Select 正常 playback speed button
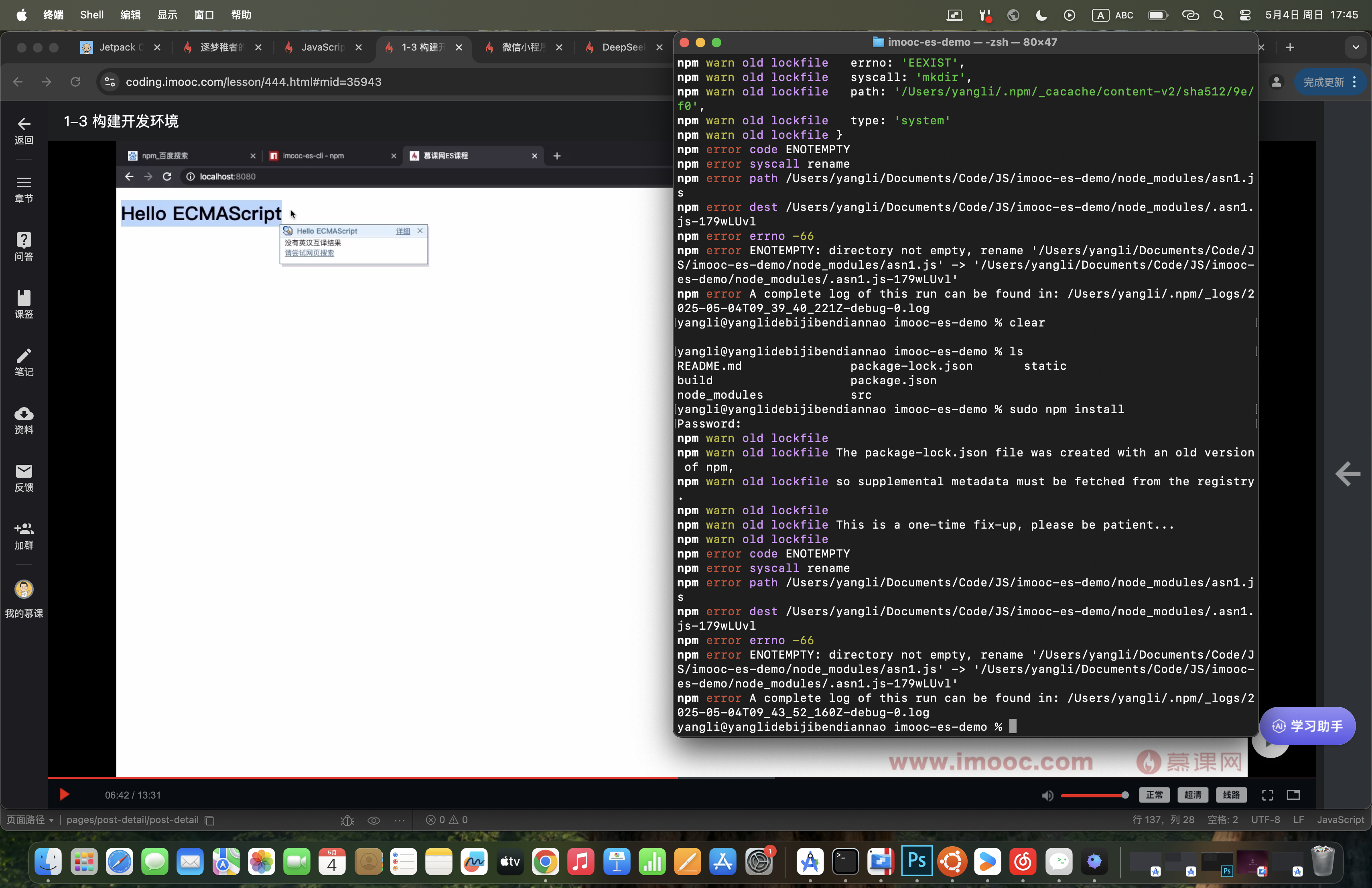This screenshot has width=1372, height=888. pos(1154,795)
